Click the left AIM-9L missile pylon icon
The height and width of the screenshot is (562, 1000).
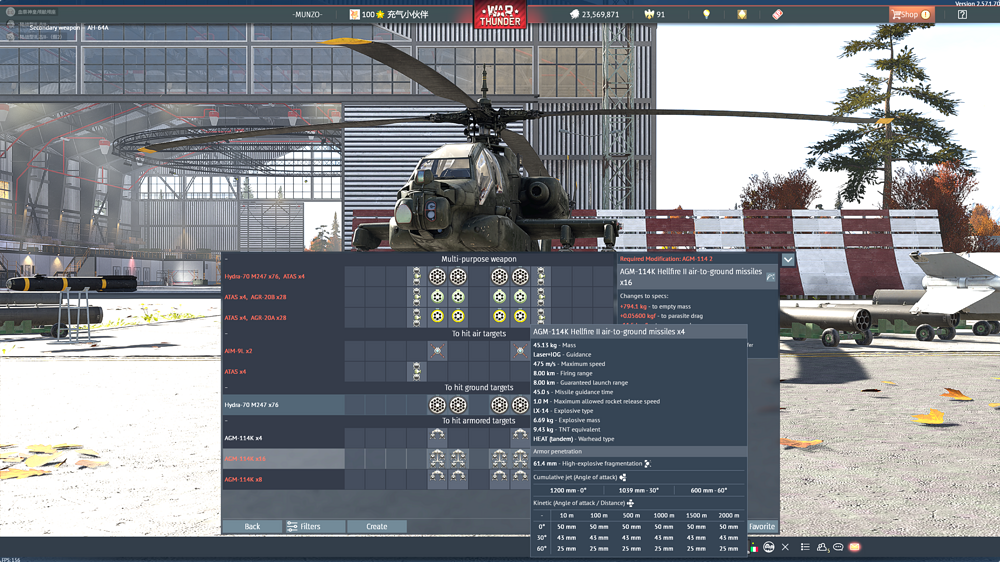click(x=437, y=350)
